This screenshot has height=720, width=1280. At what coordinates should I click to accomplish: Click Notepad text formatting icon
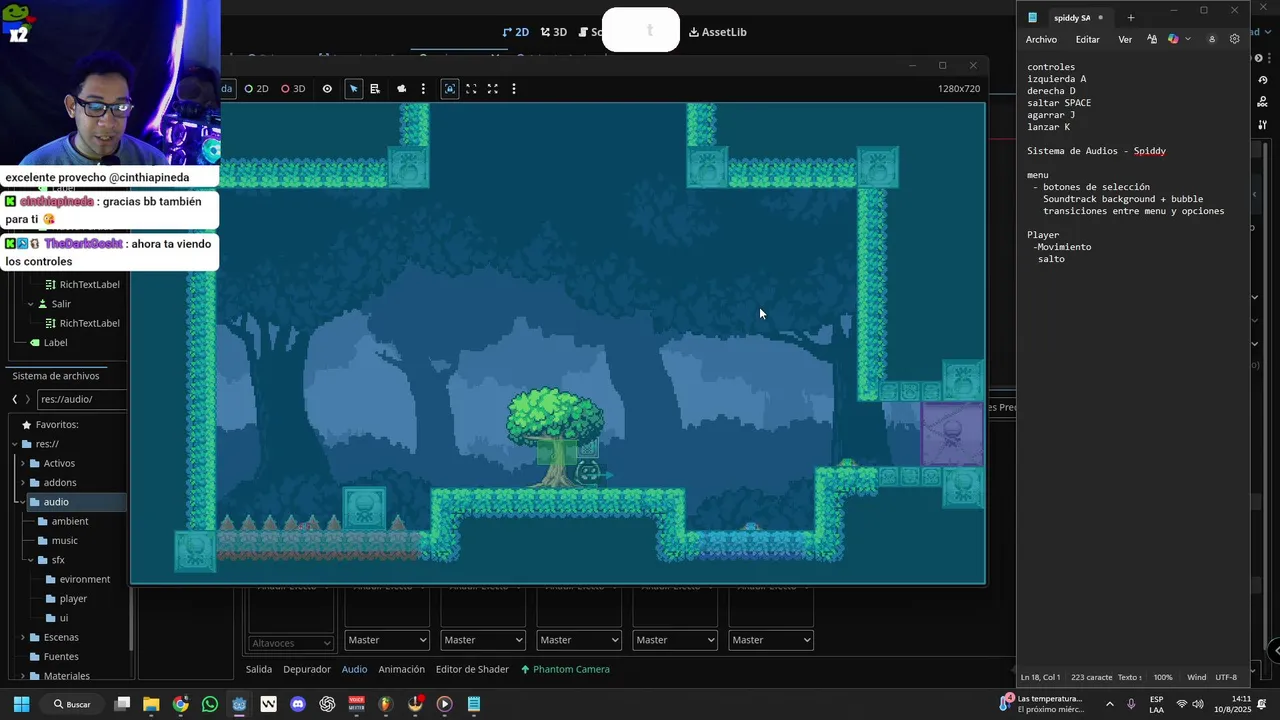1152,40
